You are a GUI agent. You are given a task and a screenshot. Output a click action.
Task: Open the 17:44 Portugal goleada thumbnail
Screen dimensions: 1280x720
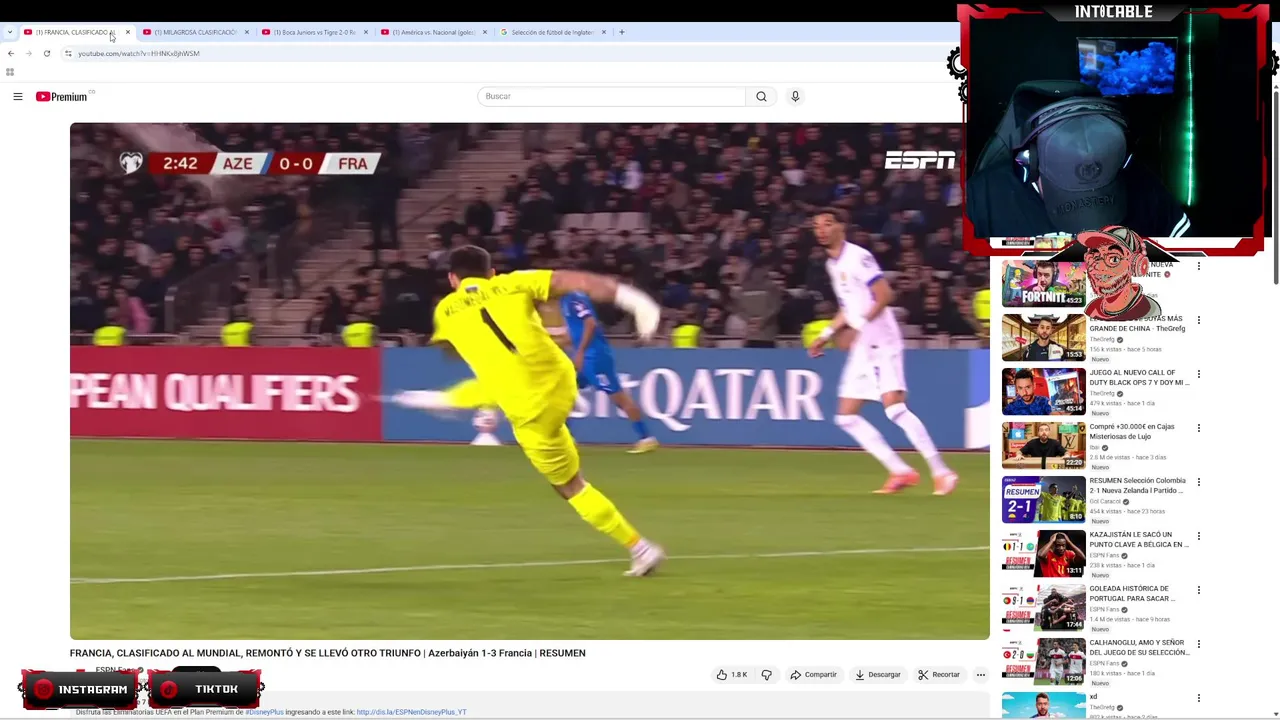(1043, 607)
